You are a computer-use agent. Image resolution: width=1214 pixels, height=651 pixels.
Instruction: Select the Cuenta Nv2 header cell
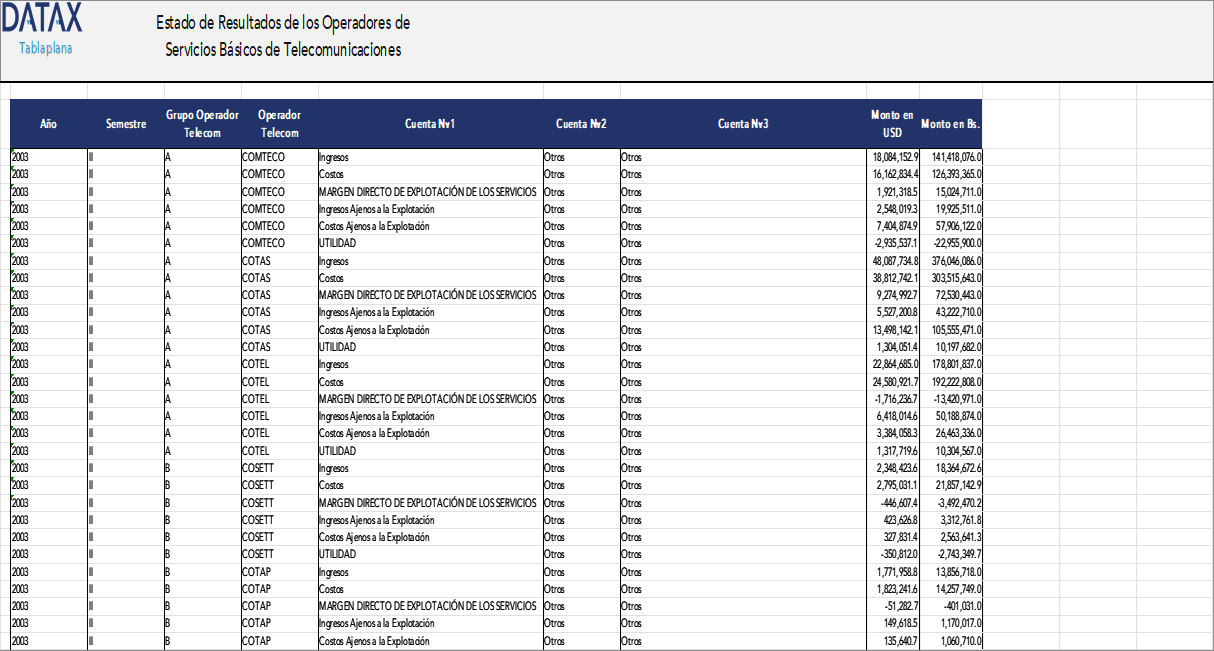click(581, 124)
